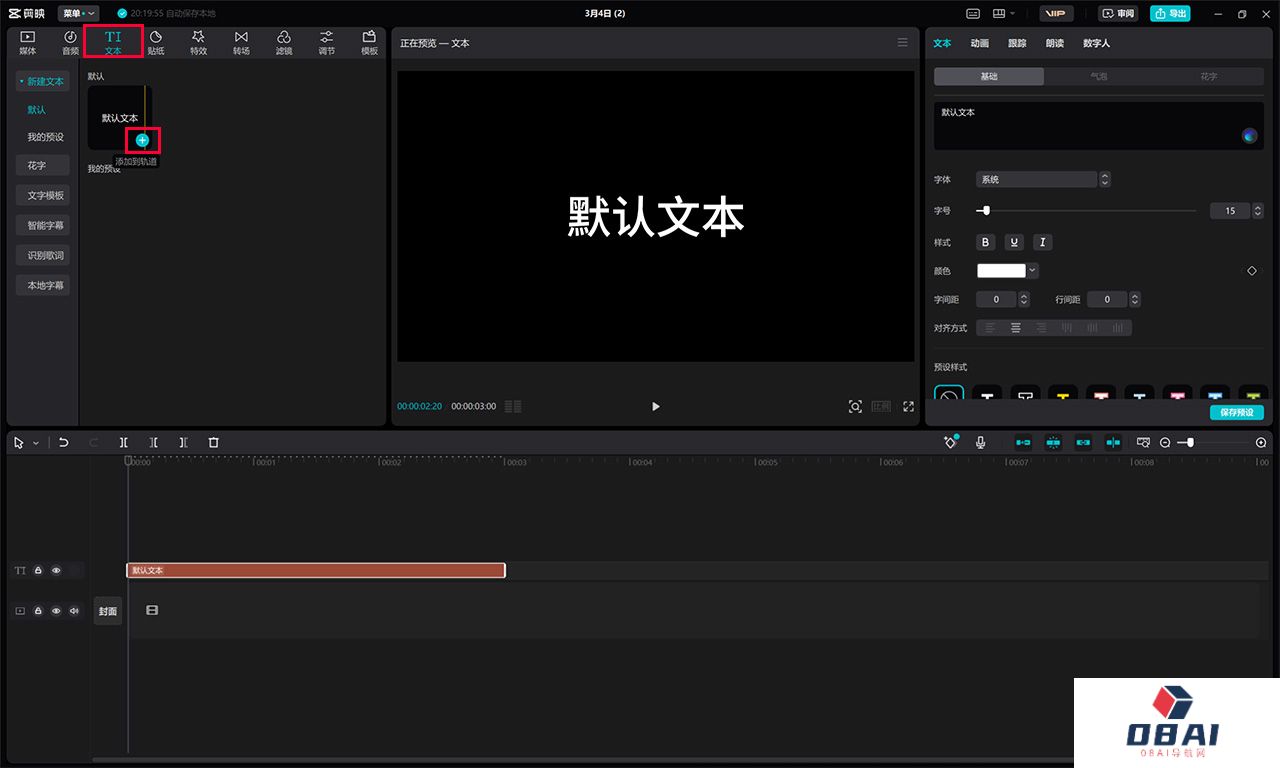Switch to the 动画 animation tab

979,43
